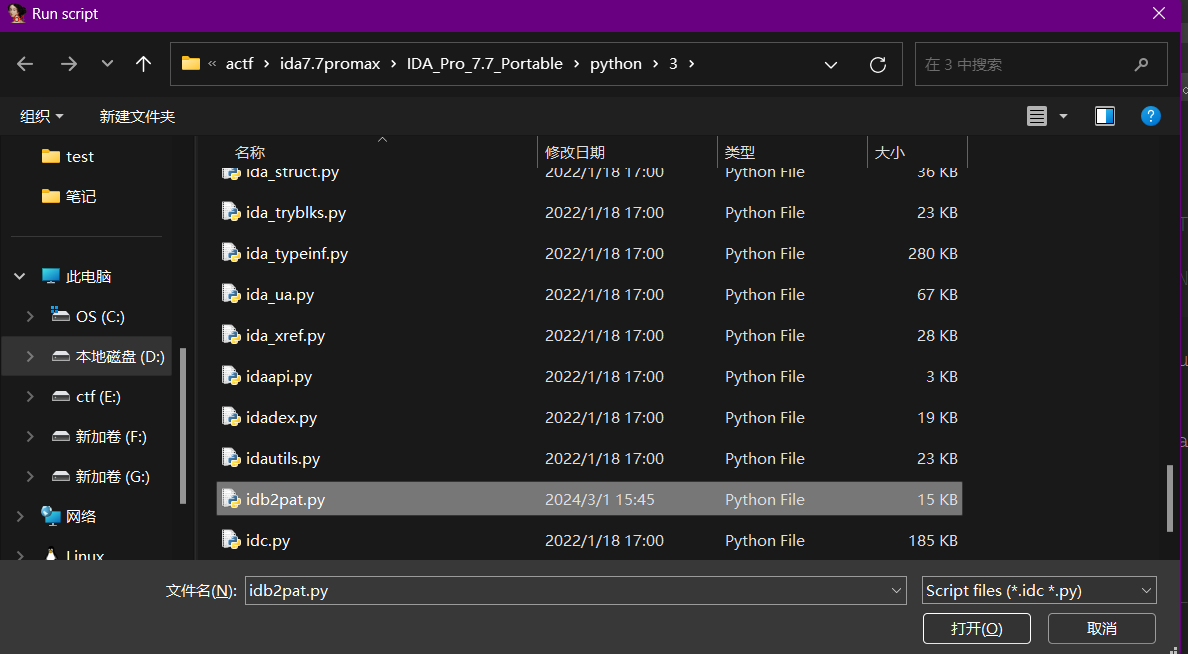Viewport: 1188px width, 654px height.
Task: Select the idc.py file
Action: coord(268,540)
